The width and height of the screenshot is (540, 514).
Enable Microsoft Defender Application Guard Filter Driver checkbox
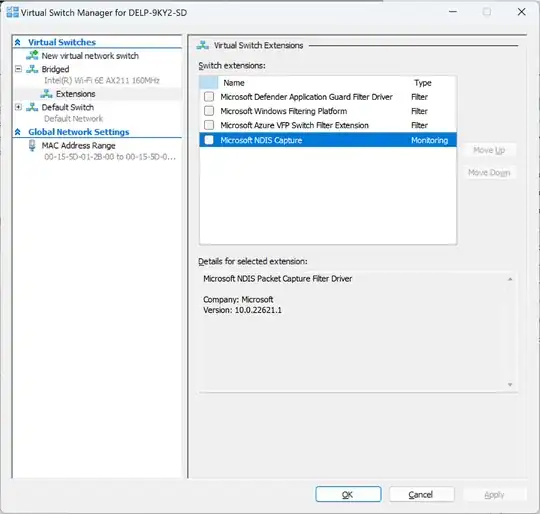(209, 97)
